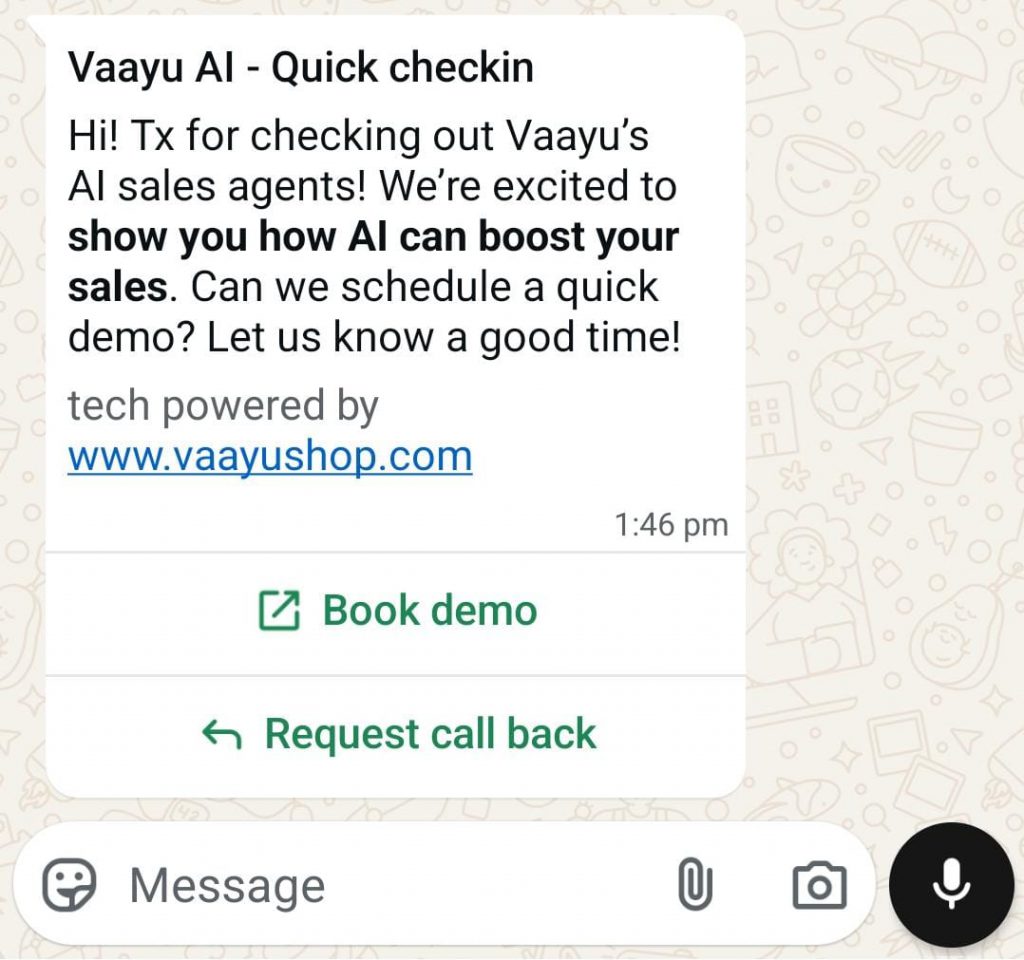1024x960 pixels.
Task: Click 'Let us know a good time!' text
Action: 443,338
